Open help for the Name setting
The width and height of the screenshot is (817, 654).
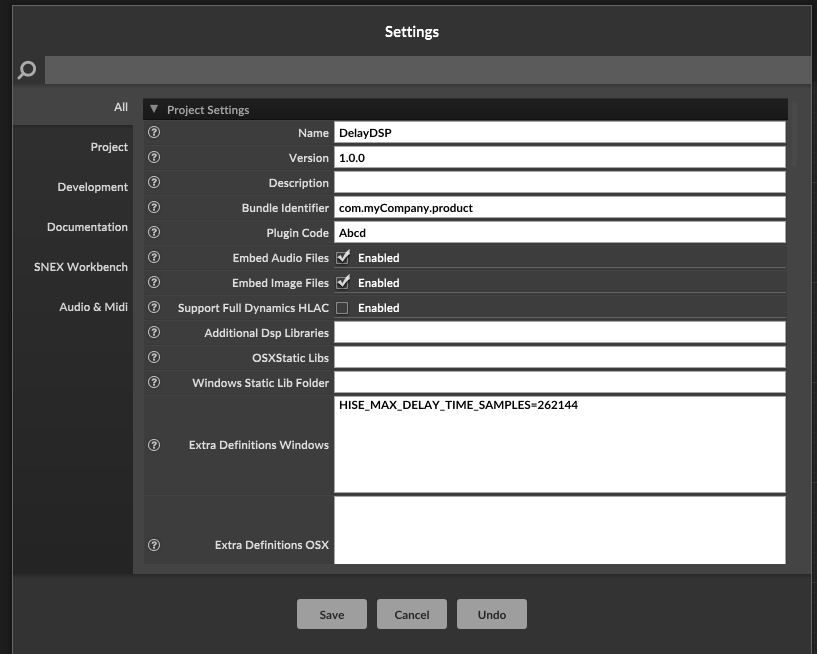[x=154, y=132]
